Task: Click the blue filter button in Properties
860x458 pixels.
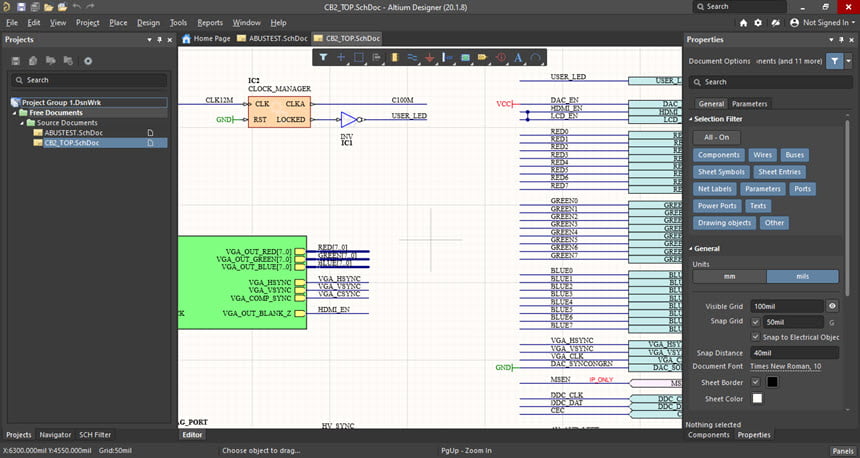Action: [834, 61]
